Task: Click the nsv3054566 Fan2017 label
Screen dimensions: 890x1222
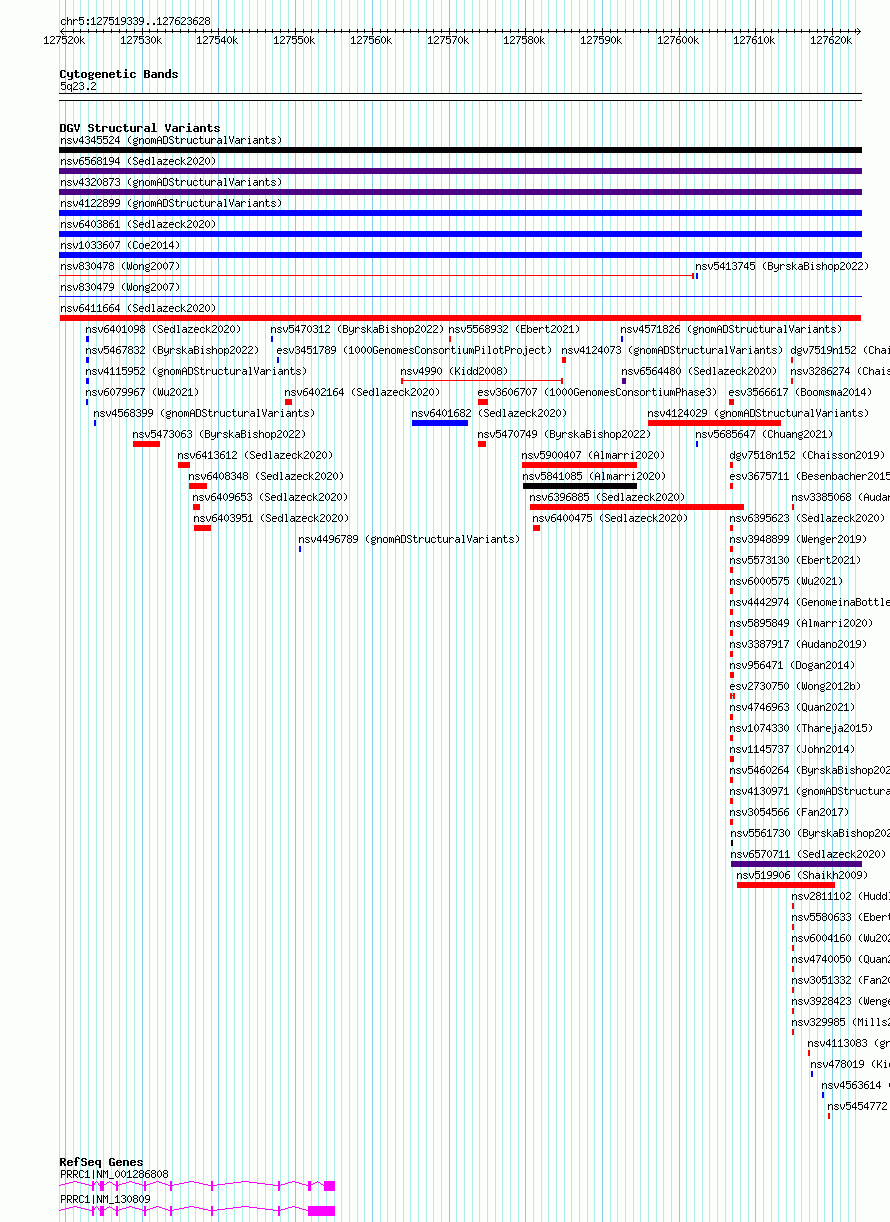Action: pos(789,812)
